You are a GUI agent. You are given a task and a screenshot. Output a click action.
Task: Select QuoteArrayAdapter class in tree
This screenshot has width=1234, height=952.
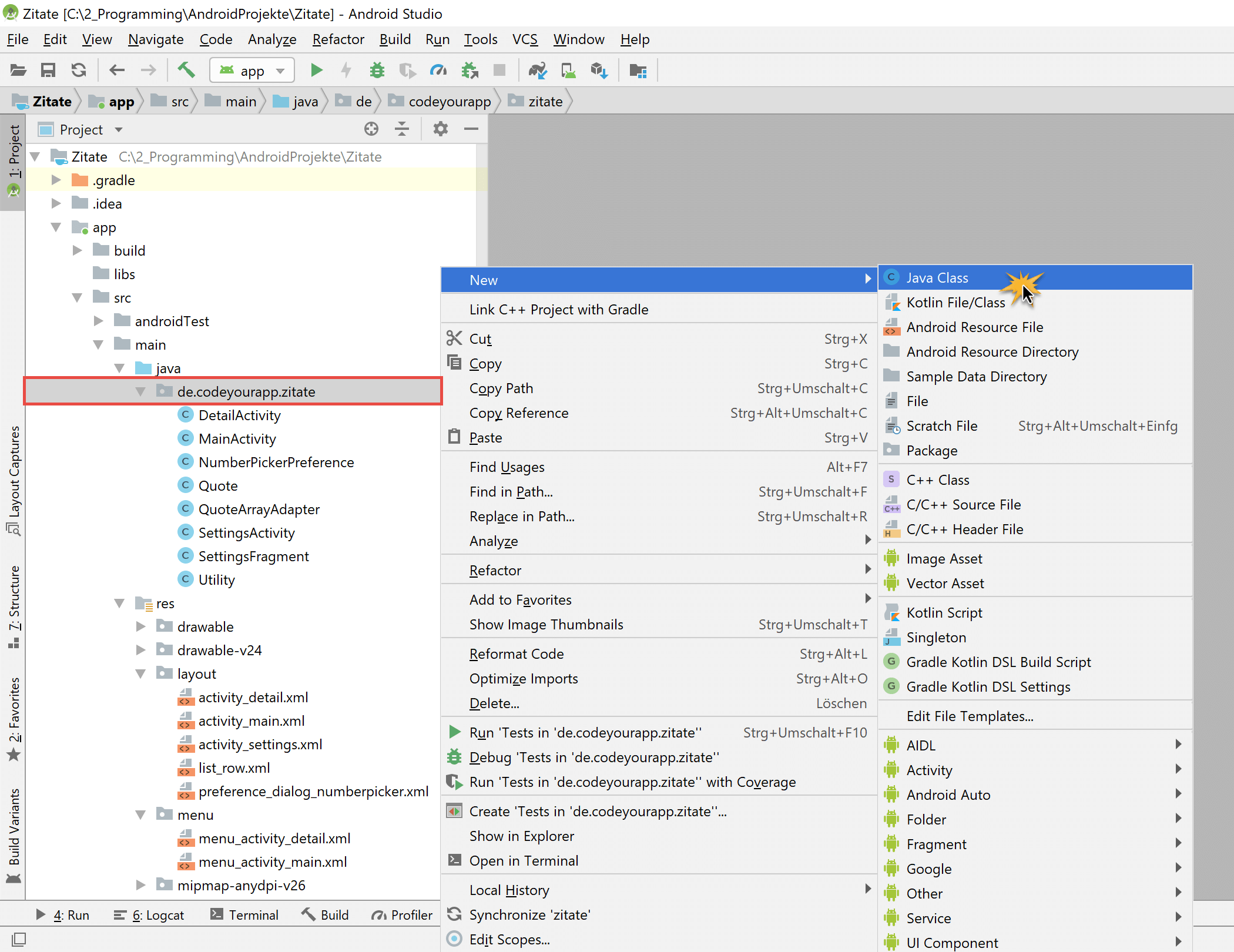pos(259,509)
